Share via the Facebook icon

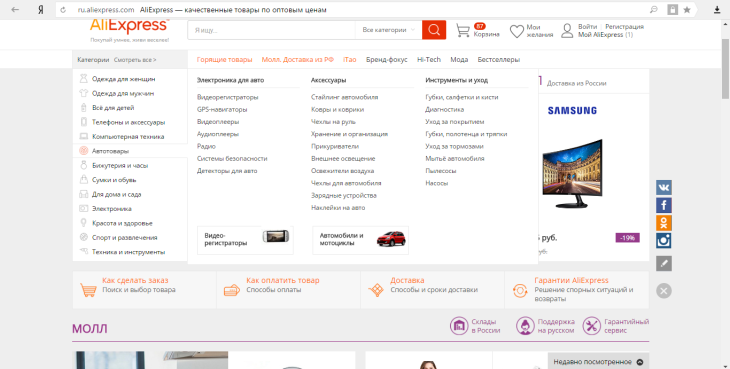tap(664, 205)
